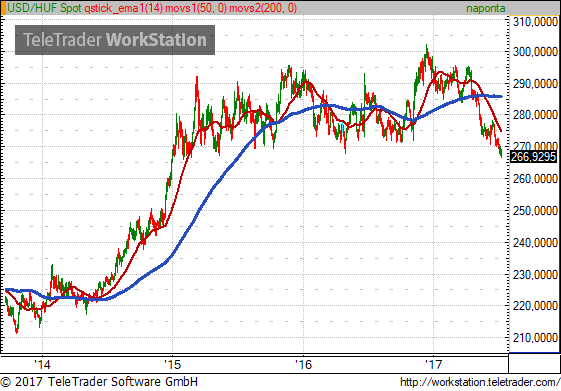Click the 210,0000 price axis label

tap(535, 338)
